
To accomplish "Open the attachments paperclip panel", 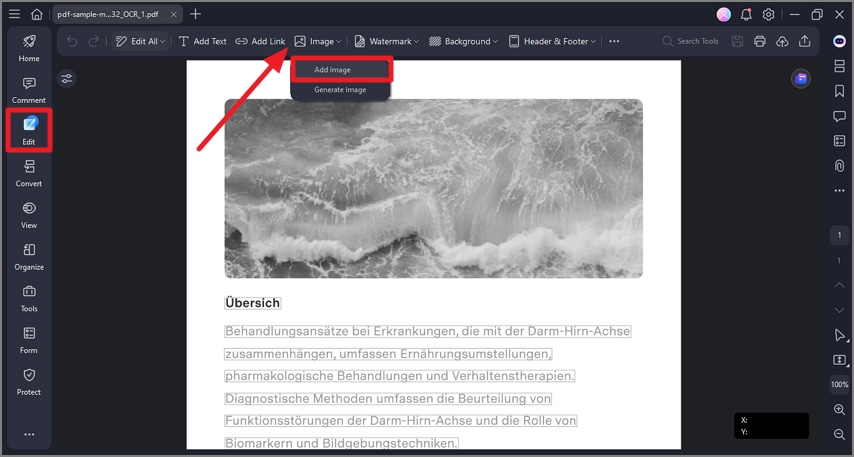I will point(839,166).
